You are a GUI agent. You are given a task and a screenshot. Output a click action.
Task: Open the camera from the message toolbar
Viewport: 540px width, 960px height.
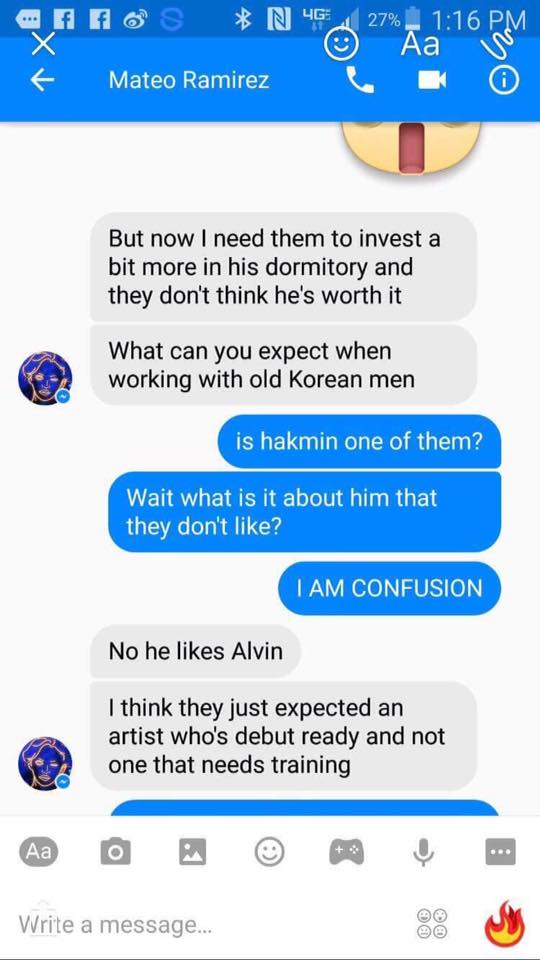115,852
